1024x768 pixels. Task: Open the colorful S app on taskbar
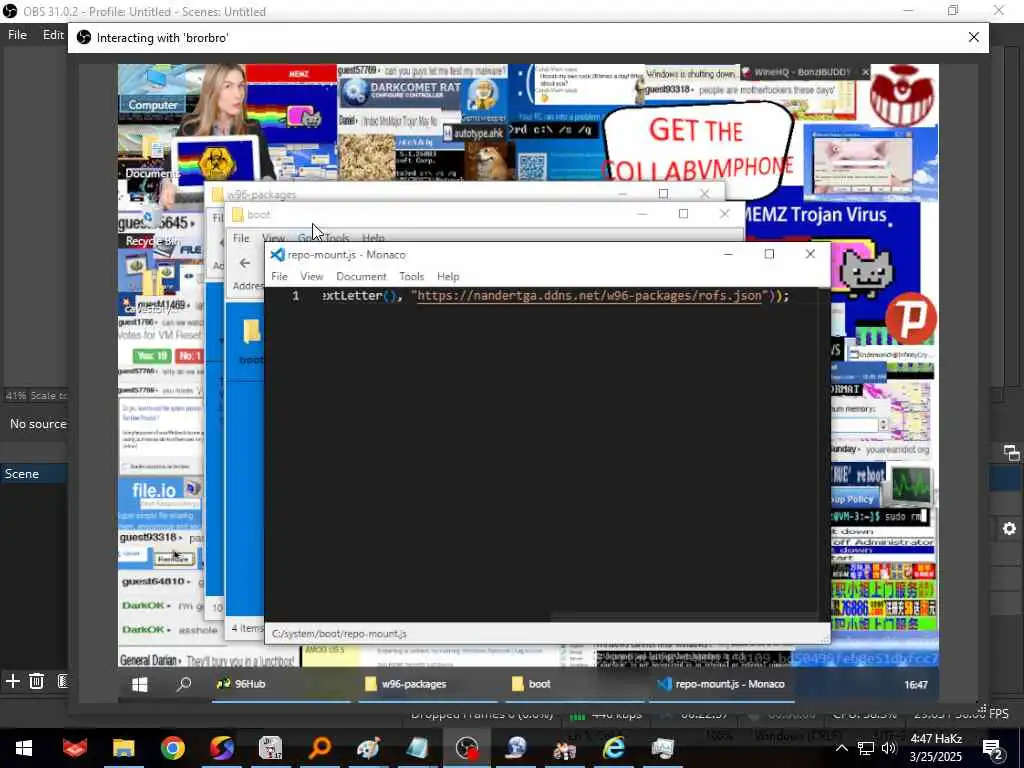pyautogui.click(x=221, y=748)
